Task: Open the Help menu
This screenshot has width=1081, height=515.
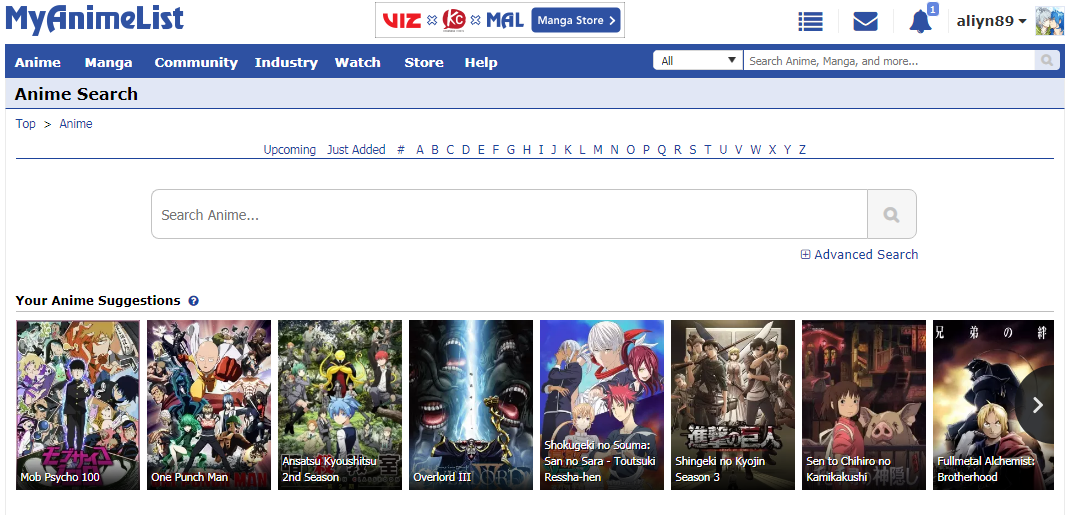Action: [x=481, y=62]
